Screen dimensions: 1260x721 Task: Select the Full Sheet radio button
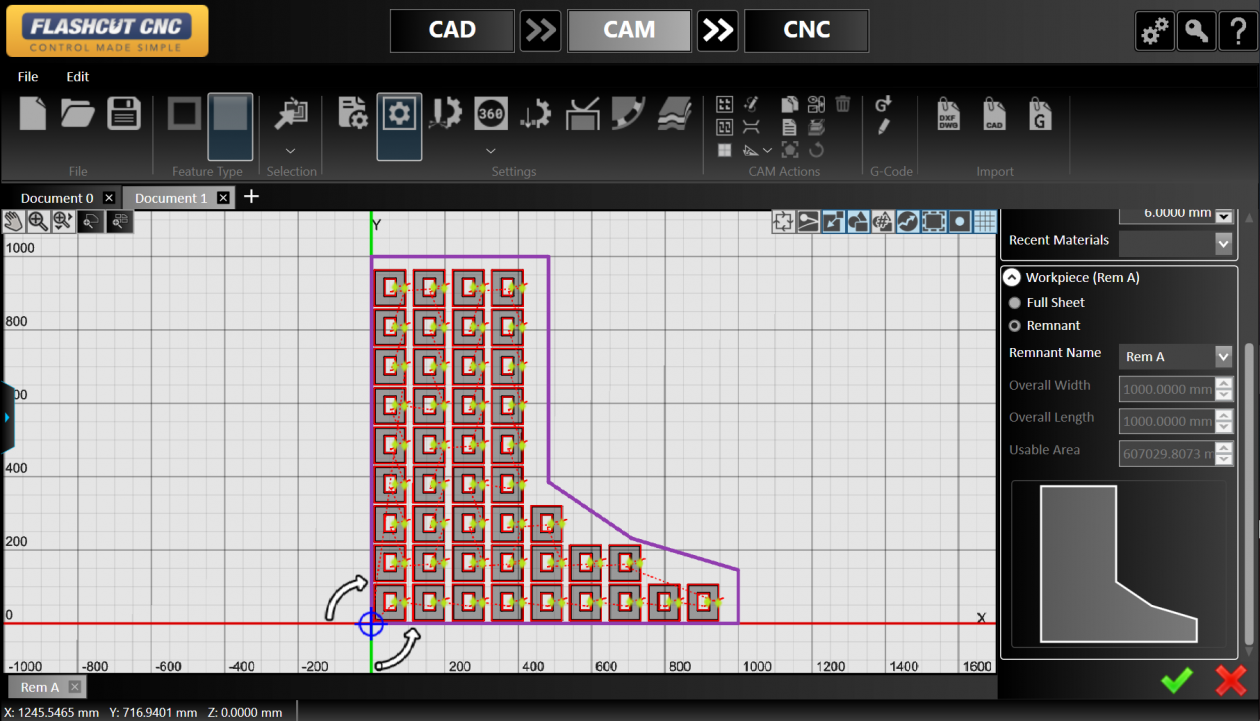[x=1014, y=302]
